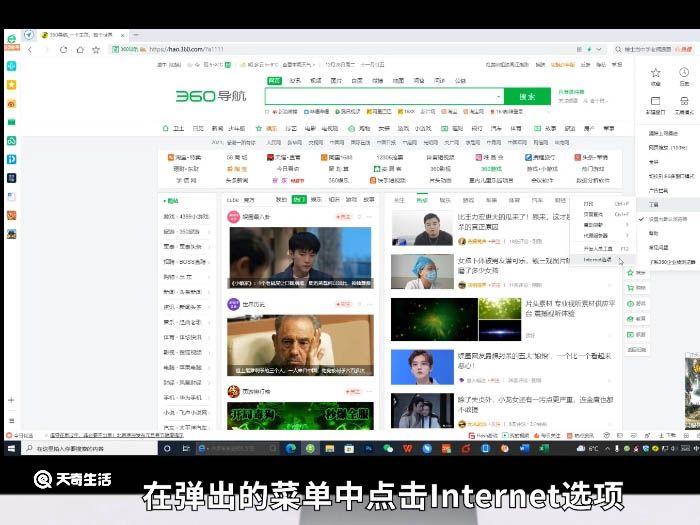Open news thumbnail of nurse in mask
Viewport: 700px width, 525px height.
[422, 271]
